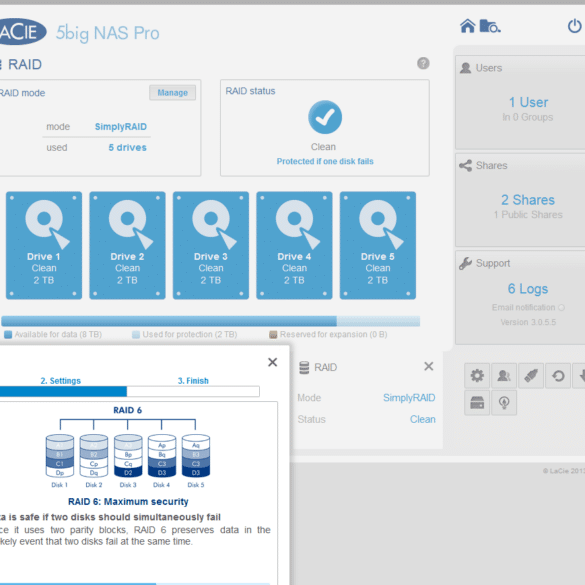
Task: Open the 6 Logs link
Action: 528,289
